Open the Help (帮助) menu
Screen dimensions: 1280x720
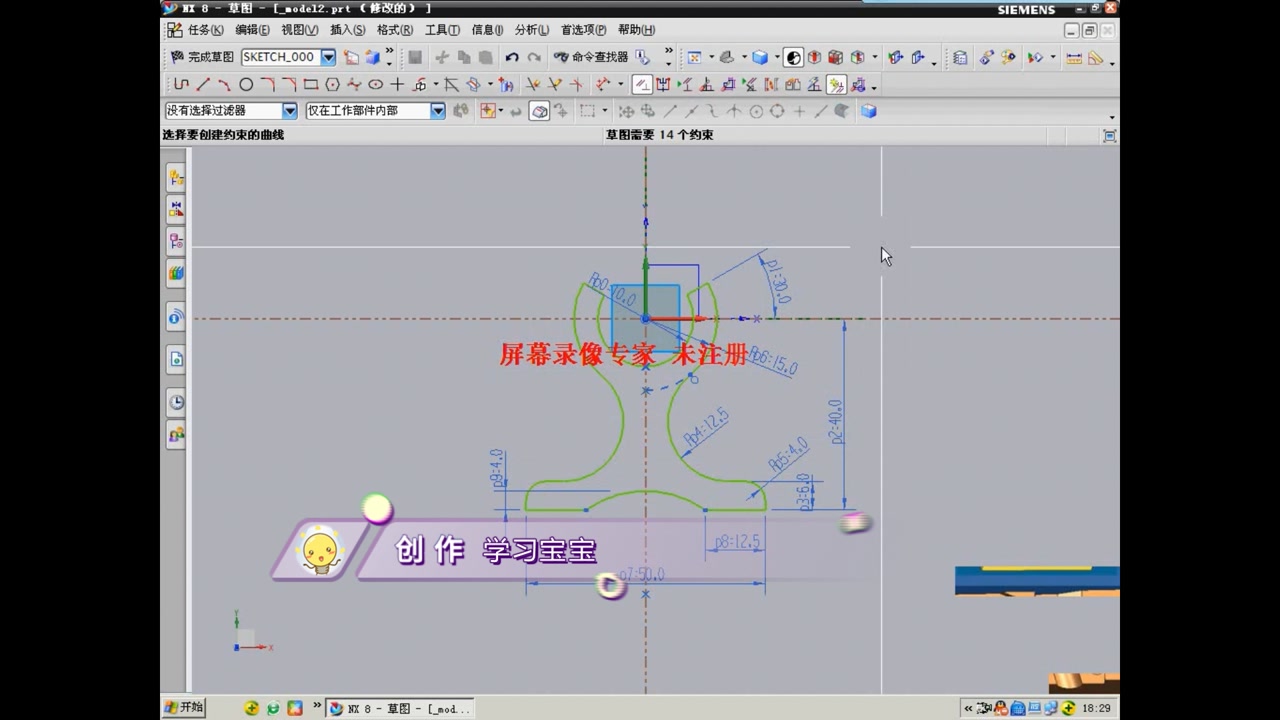636,30
